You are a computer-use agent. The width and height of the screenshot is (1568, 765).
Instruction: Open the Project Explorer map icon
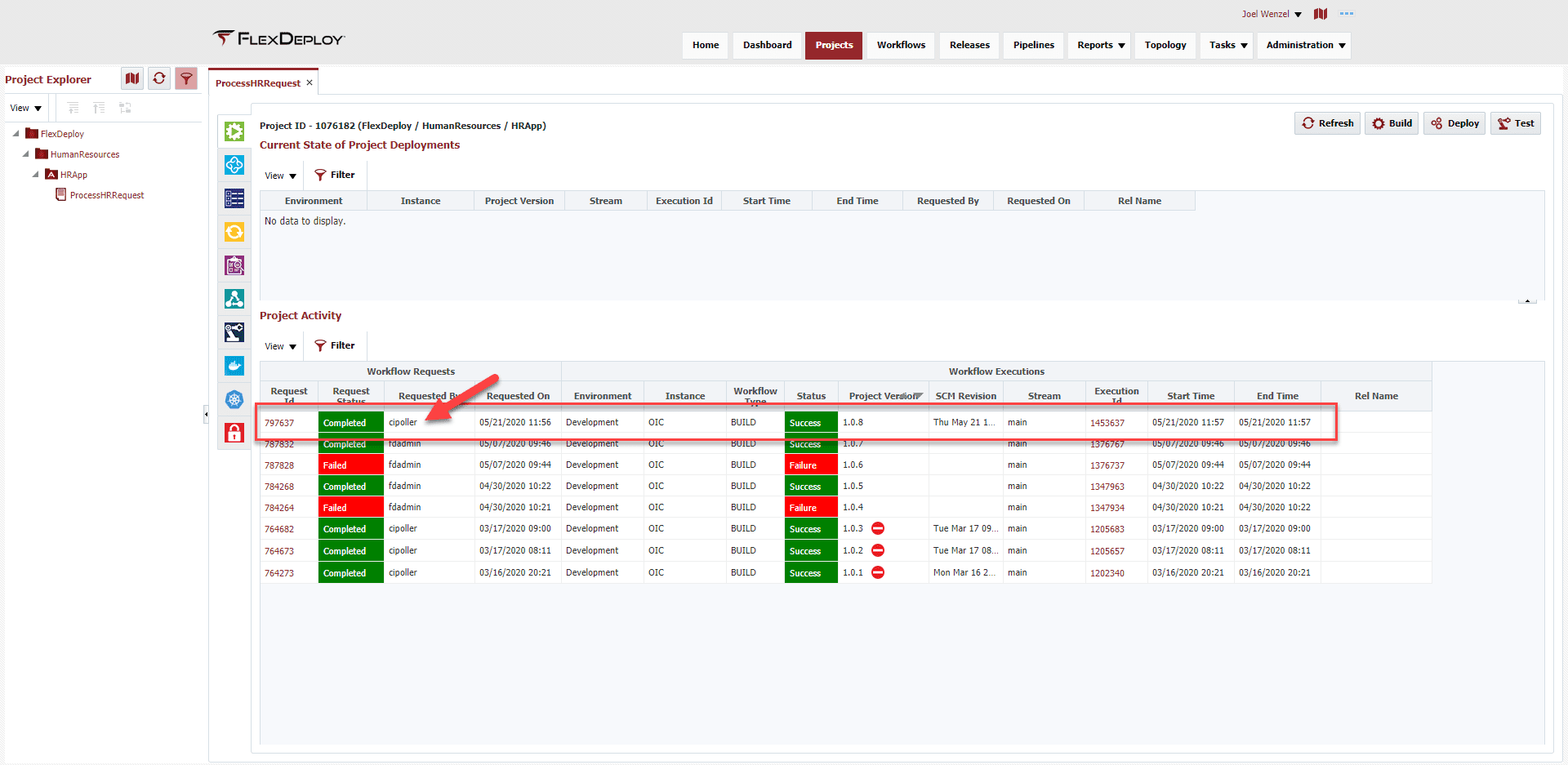tap(132, 78)
